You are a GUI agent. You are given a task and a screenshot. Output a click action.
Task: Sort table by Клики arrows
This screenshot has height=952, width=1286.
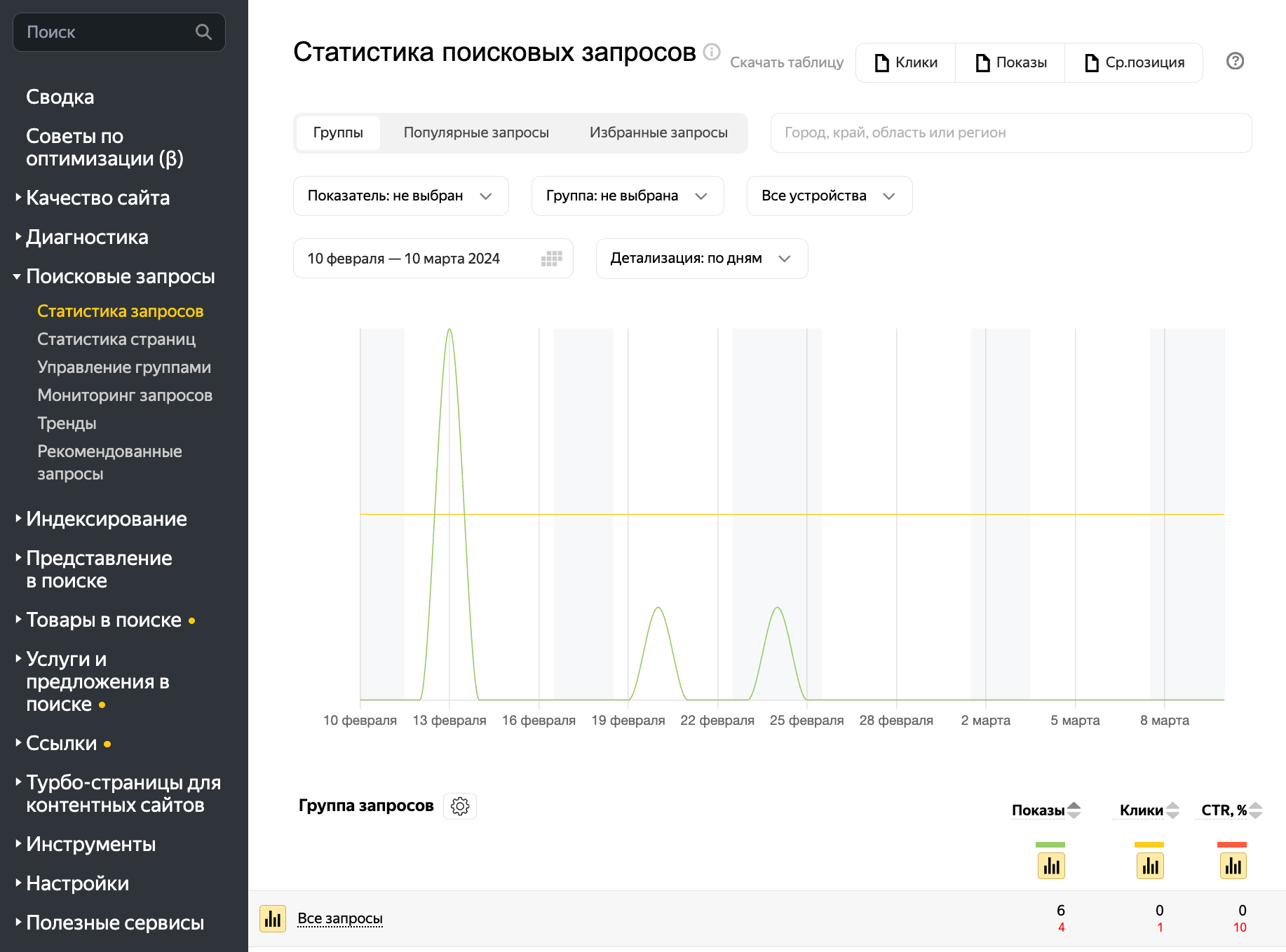(x=1172, y=810)
